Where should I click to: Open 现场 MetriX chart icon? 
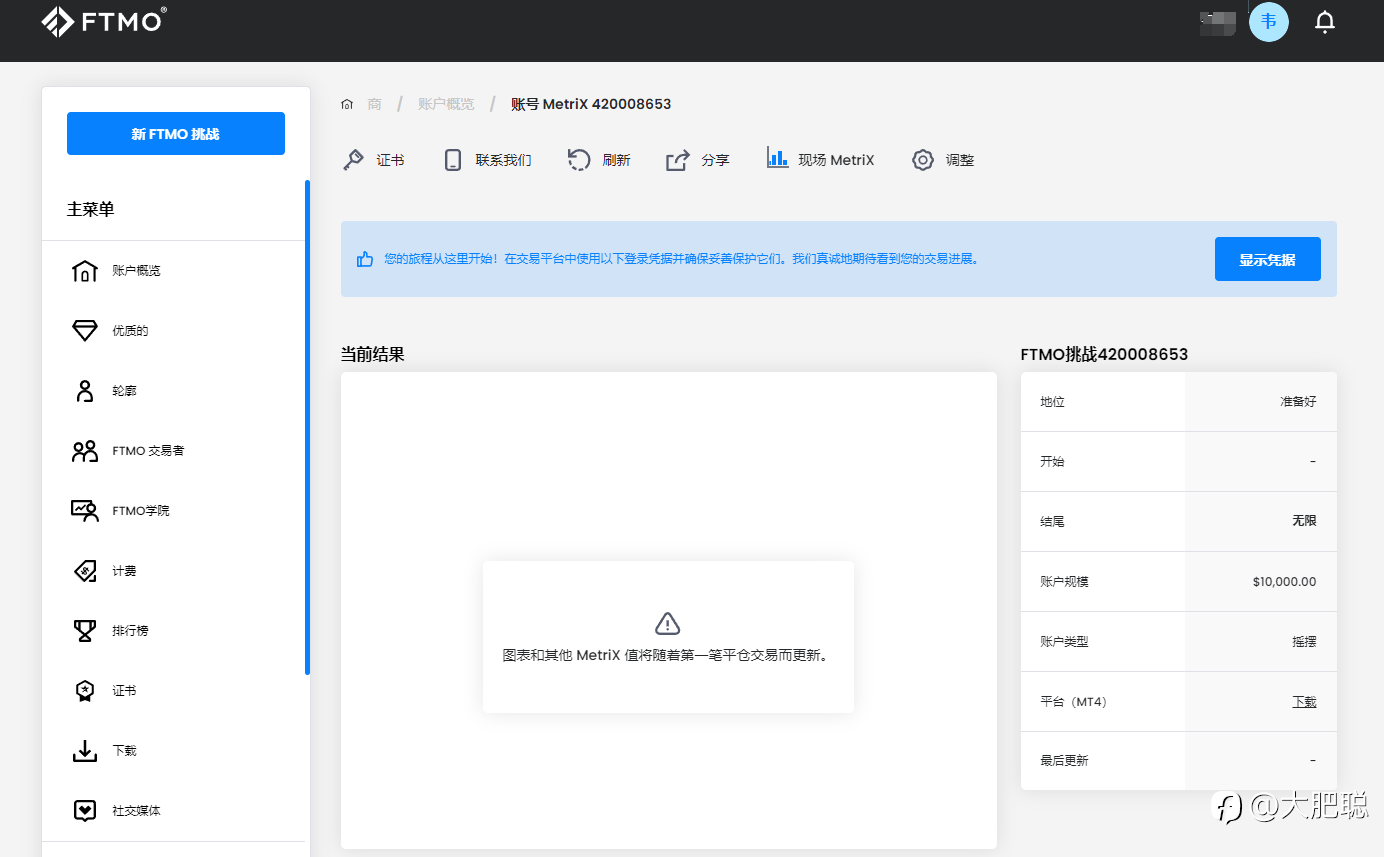pos(778,158)
